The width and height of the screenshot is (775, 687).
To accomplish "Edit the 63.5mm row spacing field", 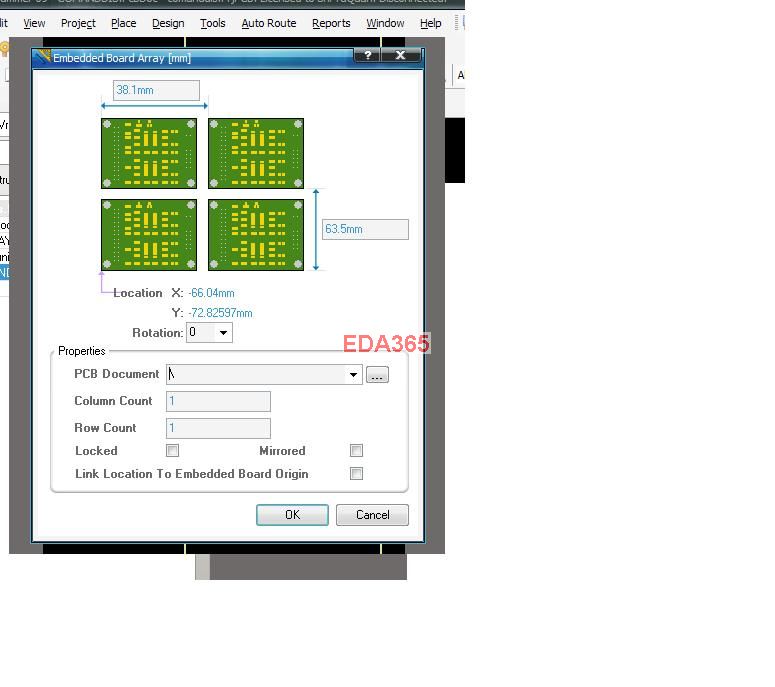I will point(365,229).
